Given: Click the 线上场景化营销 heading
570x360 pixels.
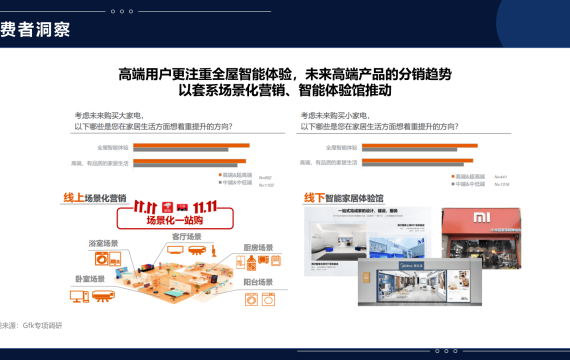Looking at the screenshot, I should [95, 198].
